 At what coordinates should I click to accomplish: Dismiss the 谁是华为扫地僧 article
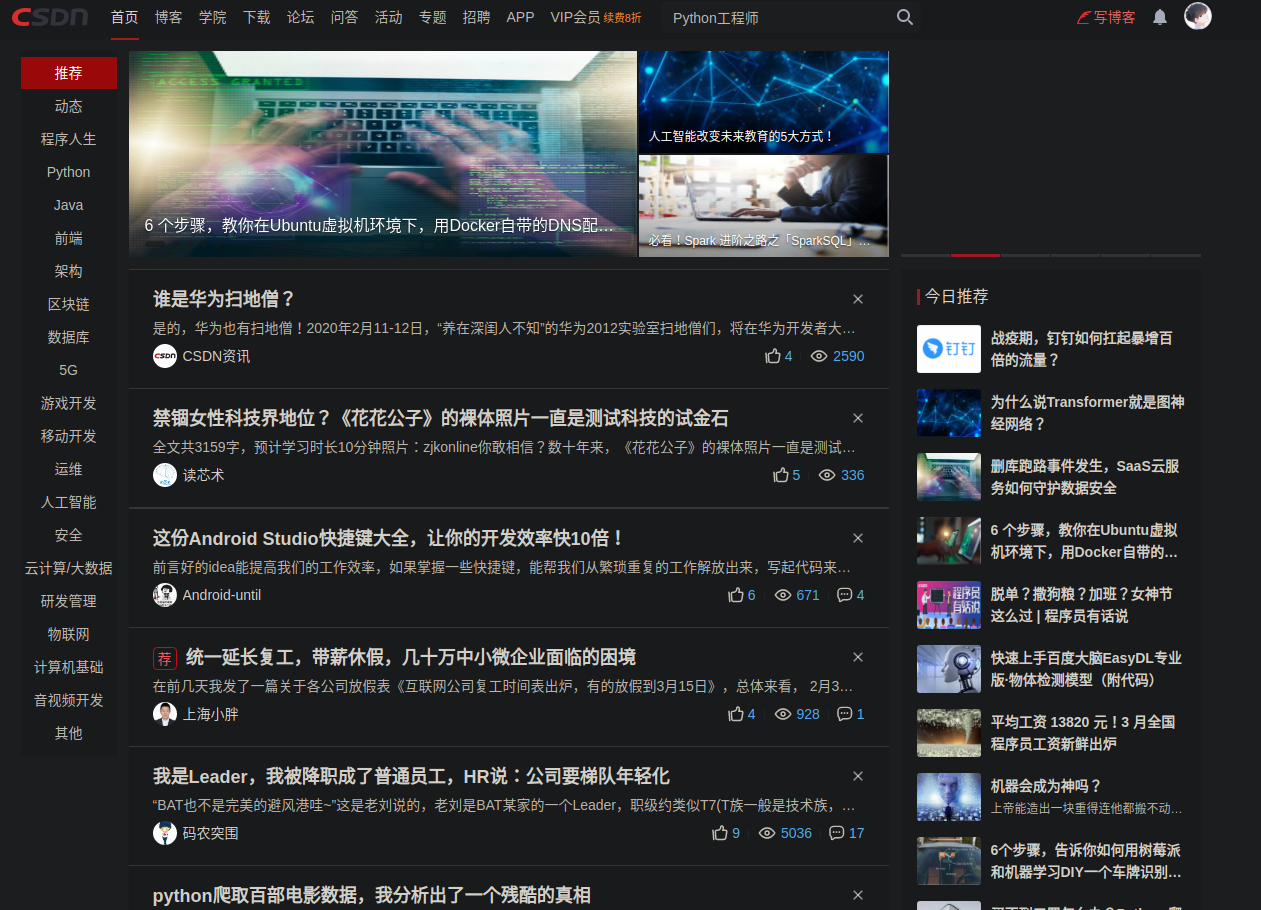858,299
